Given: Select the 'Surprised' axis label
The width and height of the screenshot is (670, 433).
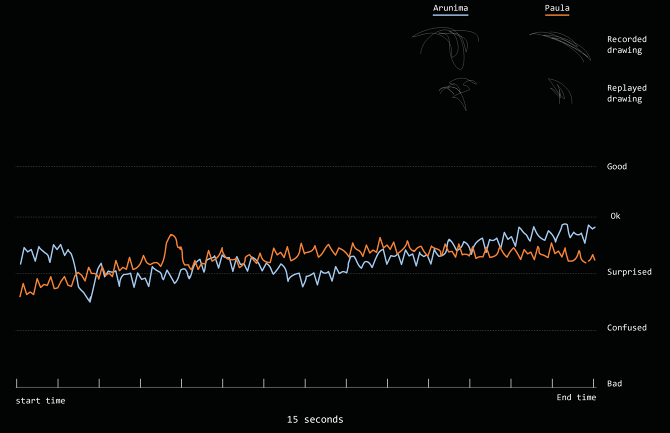Looking at the screenshot, I should point(629,272).
